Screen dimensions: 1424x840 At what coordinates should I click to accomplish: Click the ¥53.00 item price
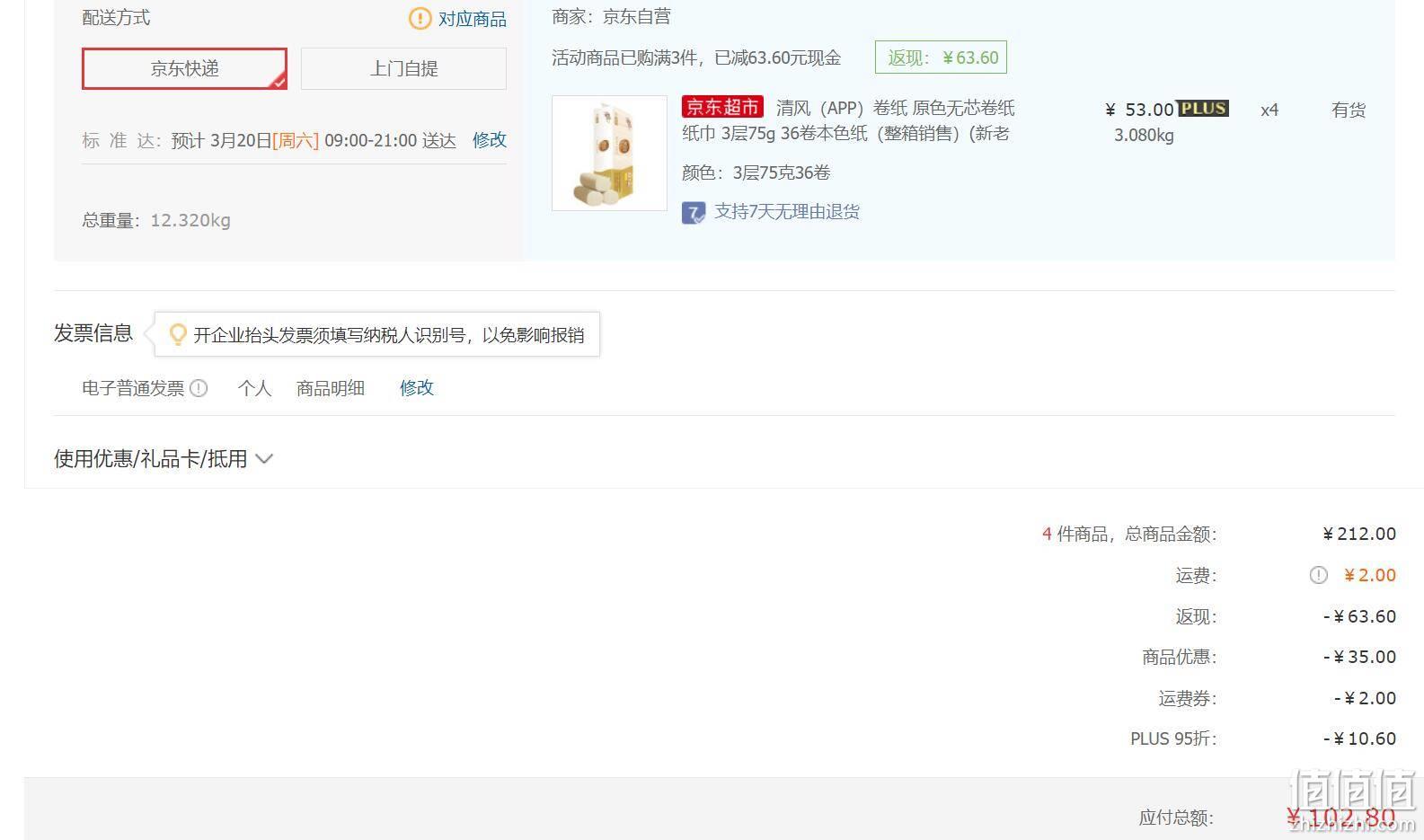click(x=1139, y=110)
